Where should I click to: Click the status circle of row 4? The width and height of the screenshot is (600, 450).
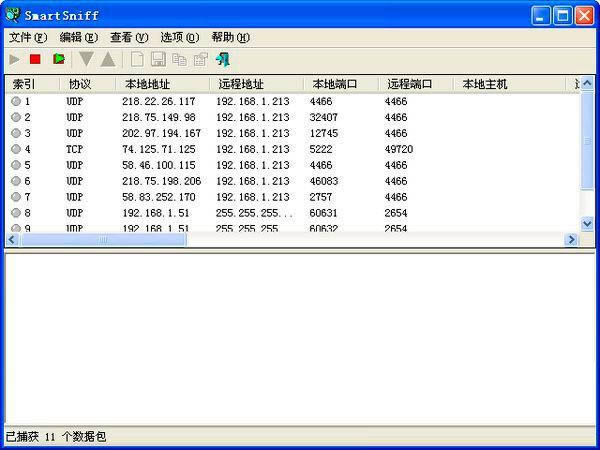point(16,149)
